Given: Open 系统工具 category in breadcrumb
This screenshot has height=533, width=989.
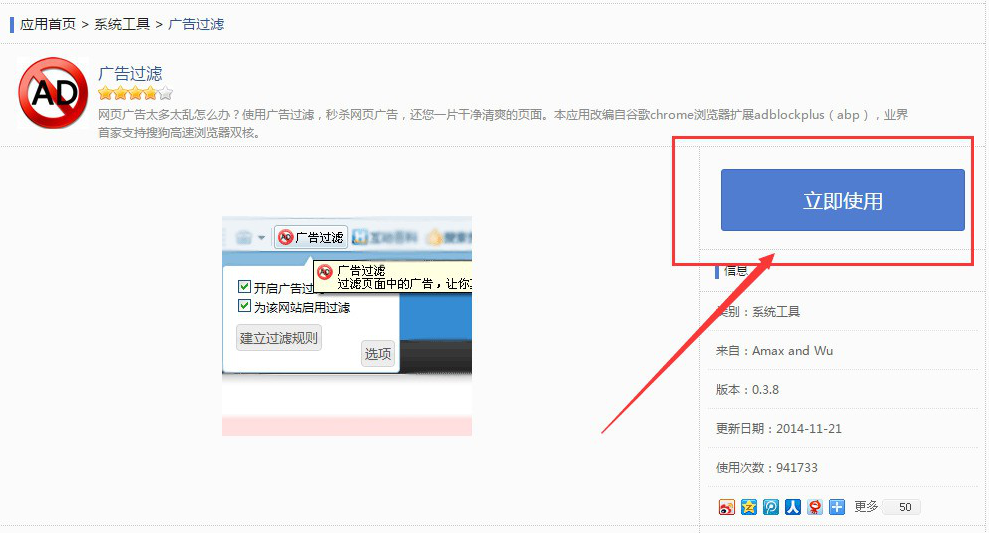Looking at the screenshot, I should [122, 24].
